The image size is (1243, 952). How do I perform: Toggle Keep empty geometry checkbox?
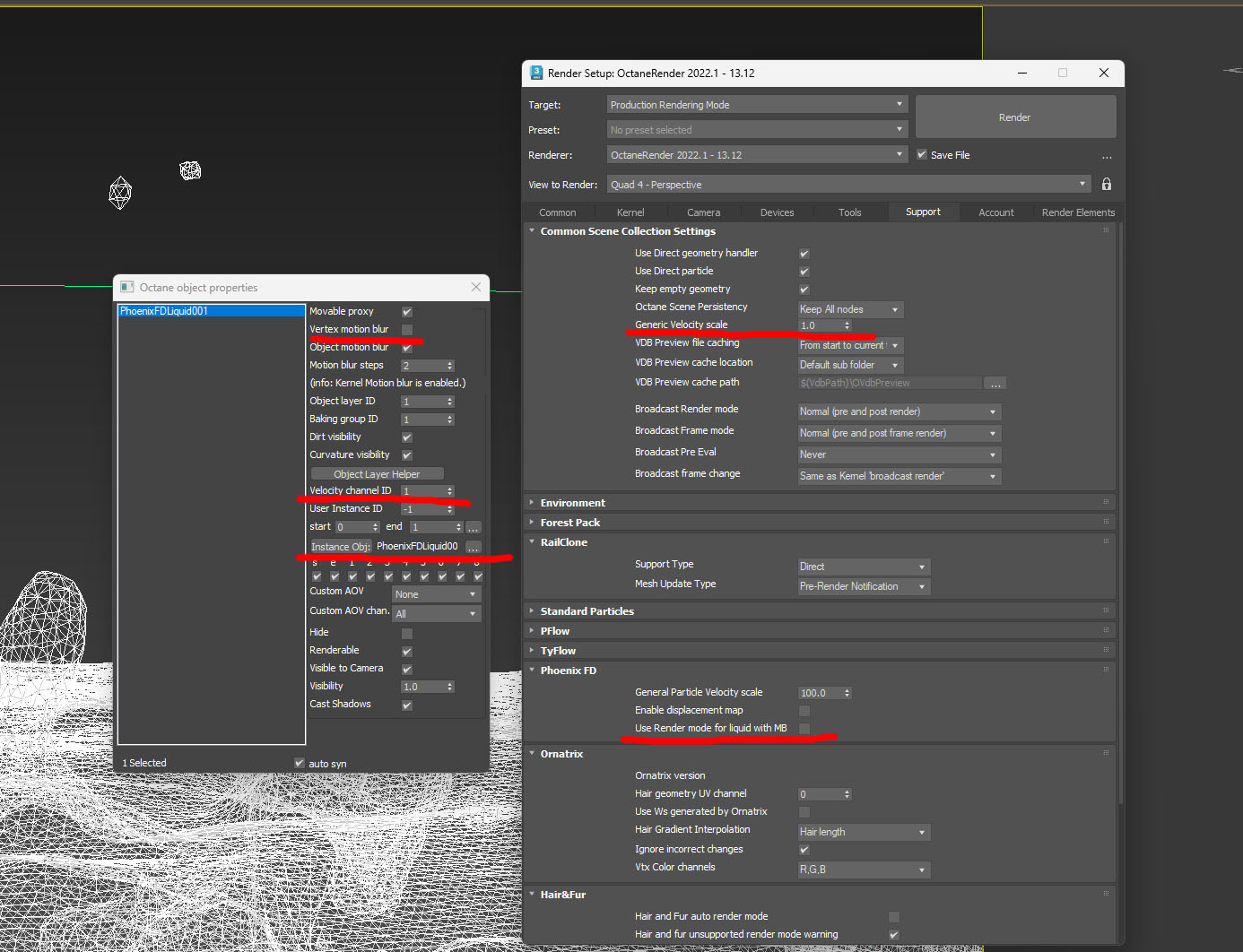pos(804,290)
